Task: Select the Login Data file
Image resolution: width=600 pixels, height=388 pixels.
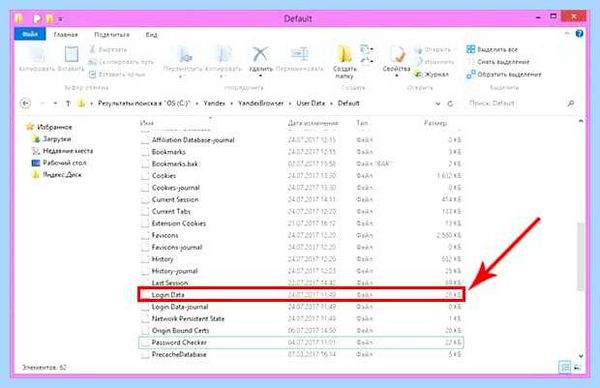Action: (x=301, y=295)
